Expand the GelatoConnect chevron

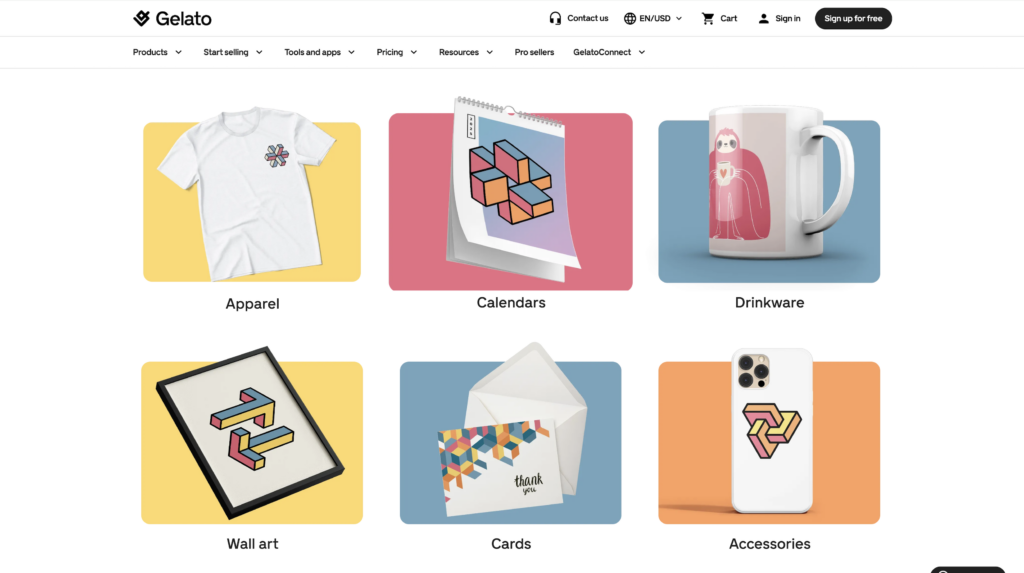(642, 52)
